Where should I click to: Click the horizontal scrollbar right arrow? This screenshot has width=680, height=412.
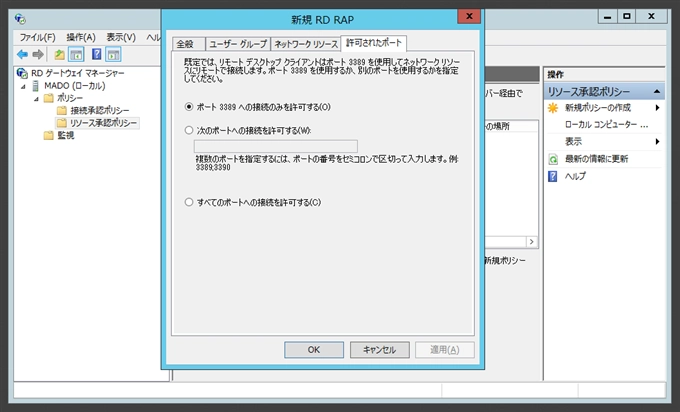(532, 242)
